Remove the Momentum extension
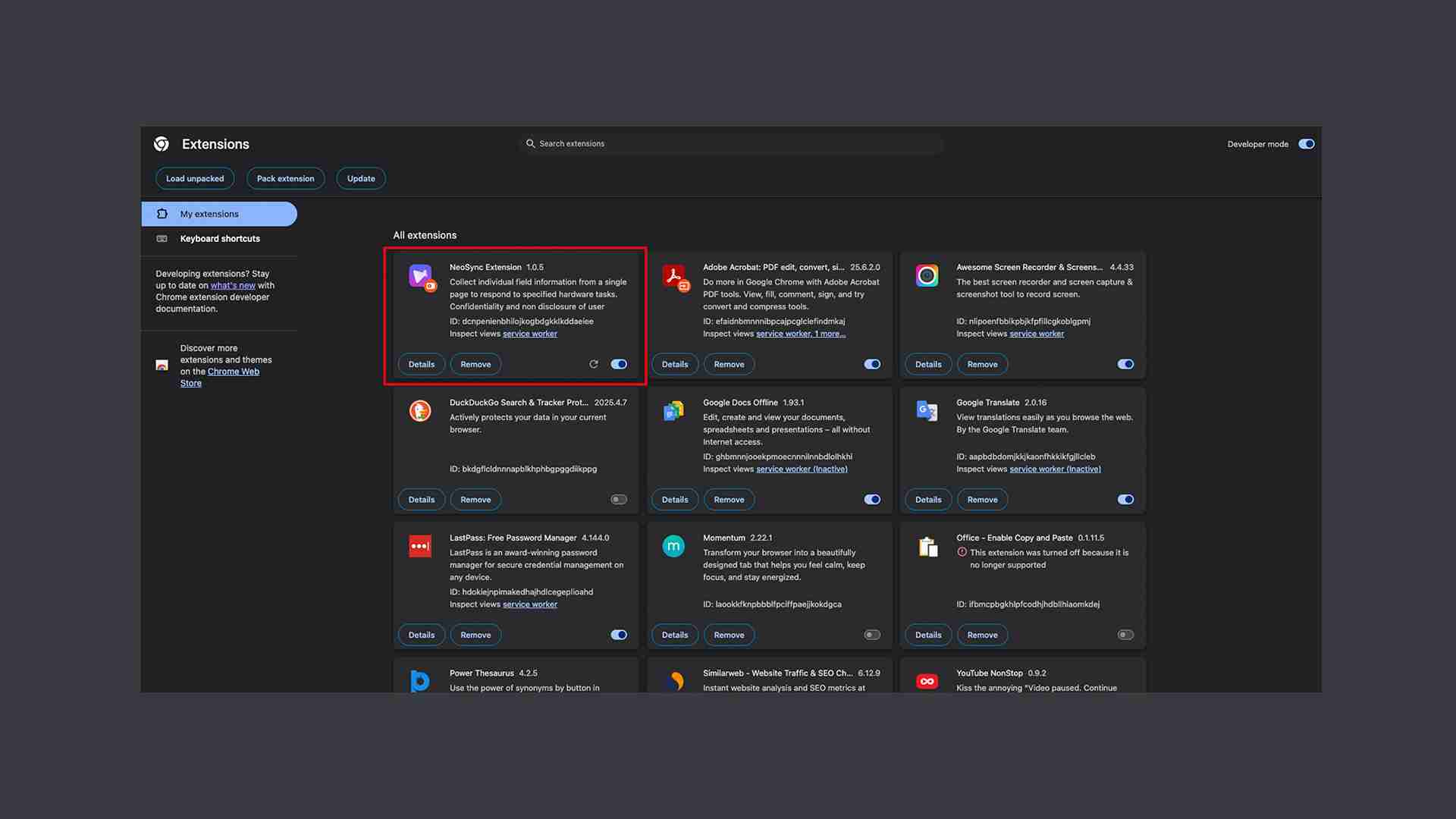1456x819 pixels. [x=729, y=635]
